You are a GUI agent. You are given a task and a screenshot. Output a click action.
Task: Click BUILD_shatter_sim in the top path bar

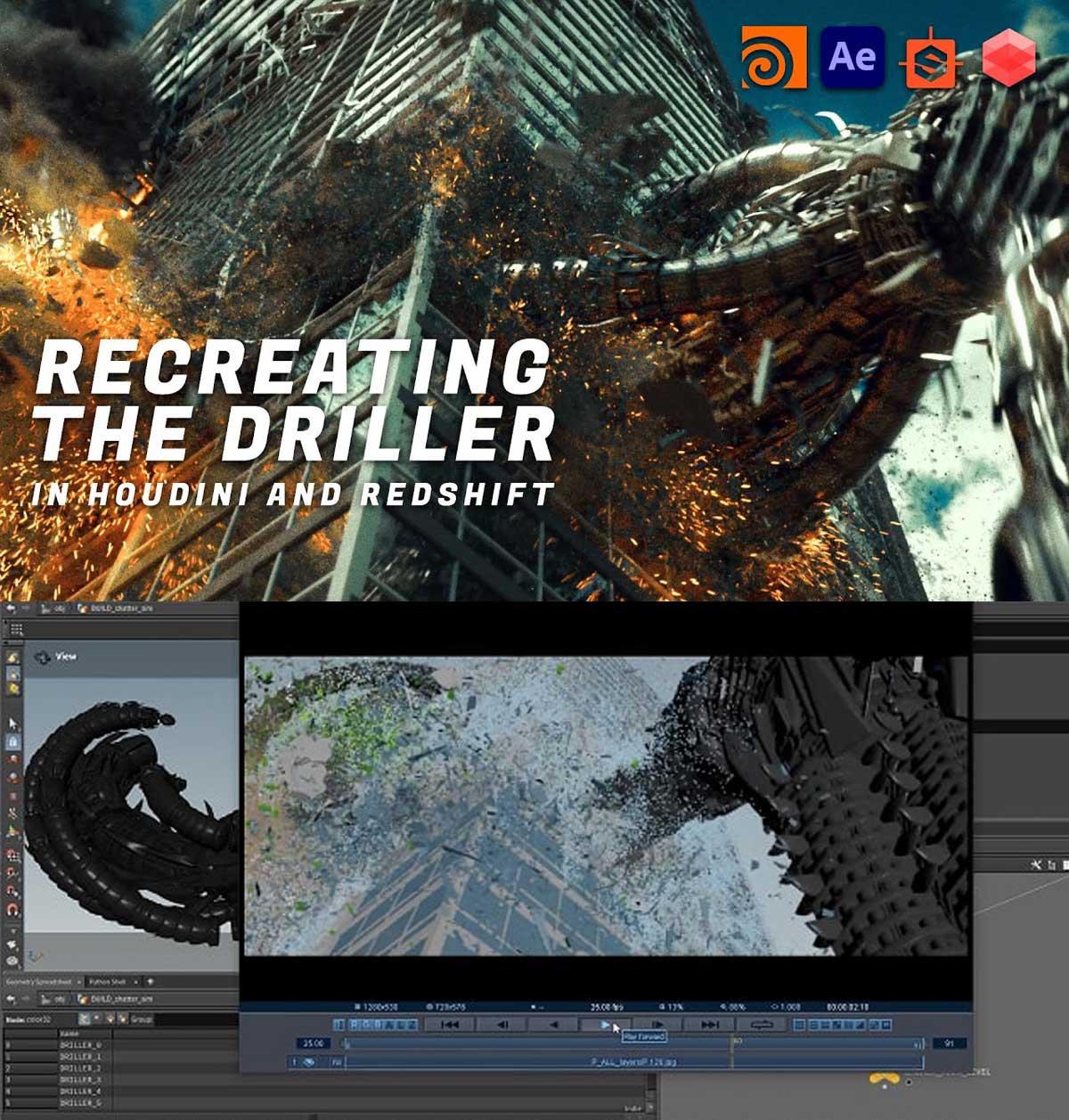click(x=121, y=609)
